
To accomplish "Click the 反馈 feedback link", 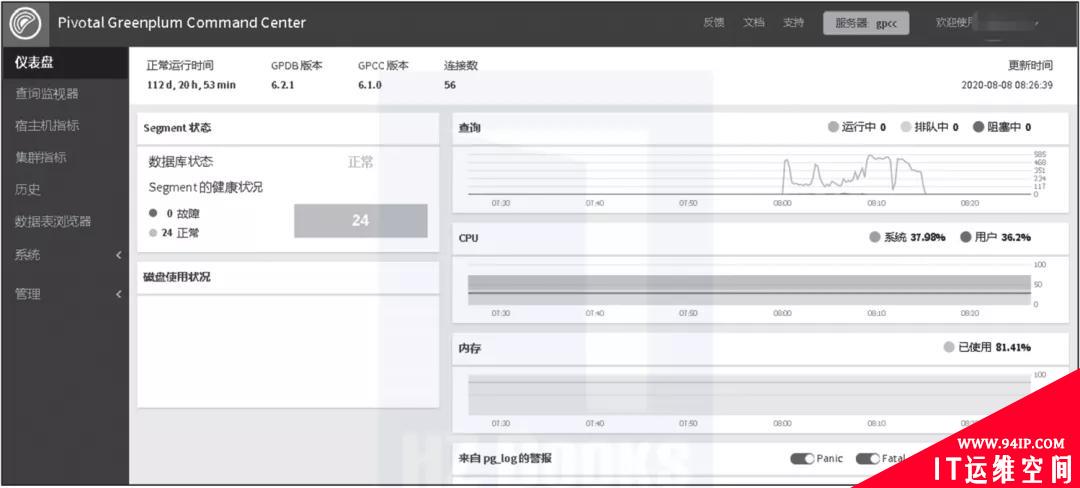I will click(x=714, y=23).
